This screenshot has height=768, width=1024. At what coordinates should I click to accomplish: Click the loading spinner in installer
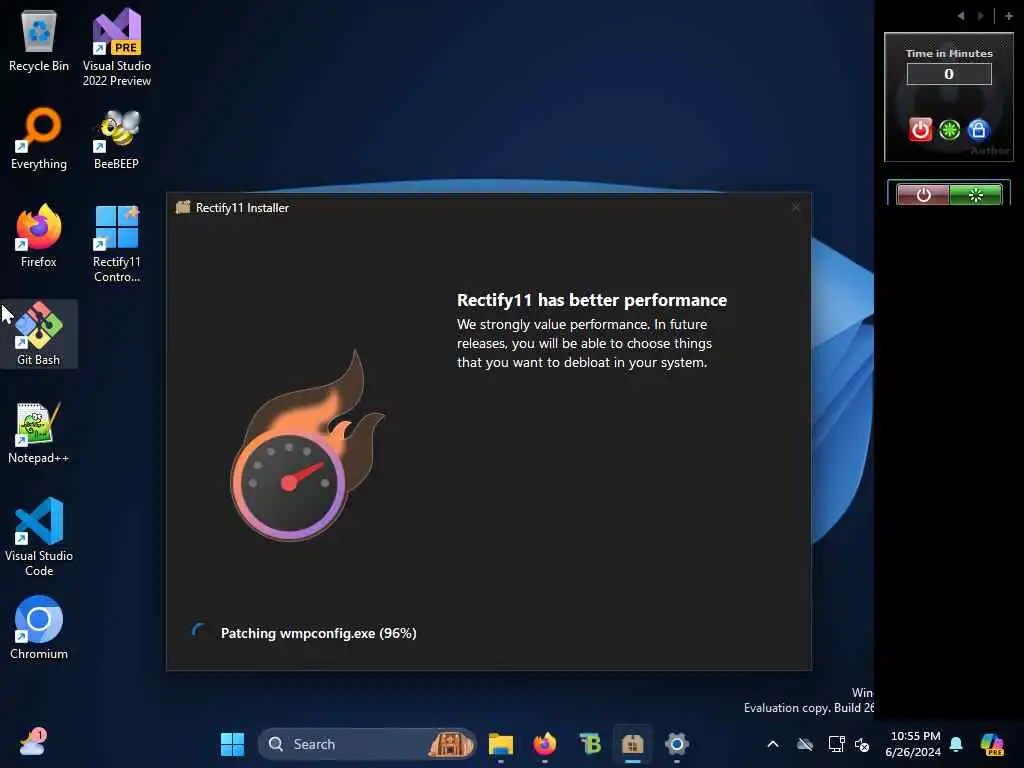pos(199,630)
